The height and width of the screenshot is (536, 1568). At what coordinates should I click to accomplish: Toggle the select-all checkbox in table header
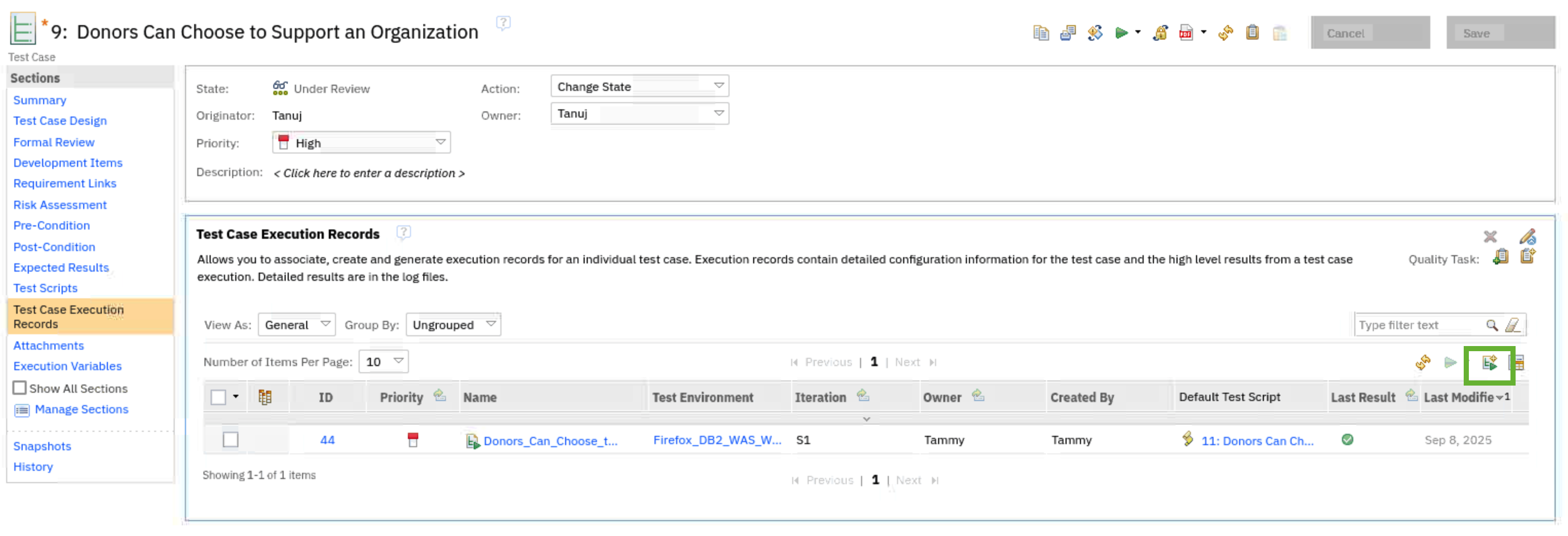(x=218, y=397)
